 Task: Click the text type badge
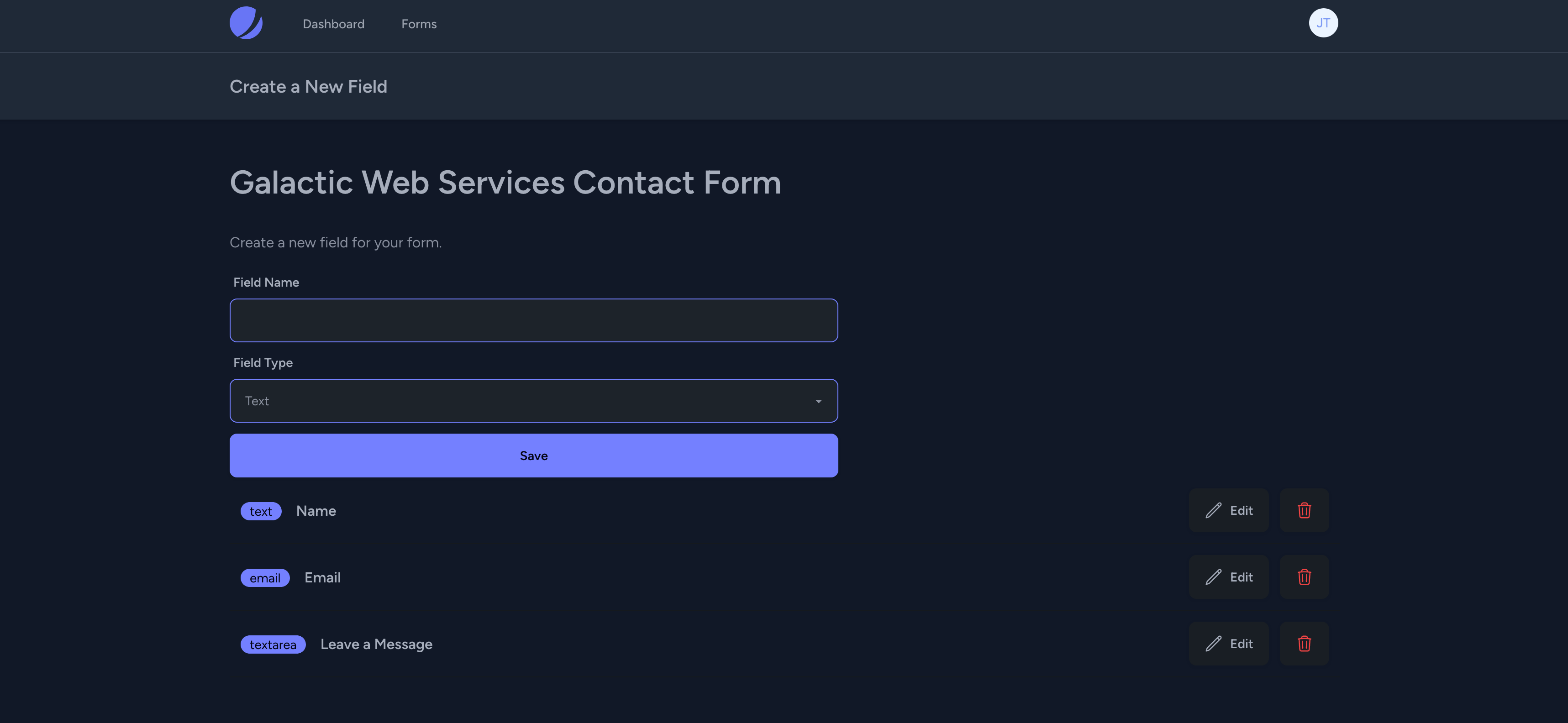261,511
